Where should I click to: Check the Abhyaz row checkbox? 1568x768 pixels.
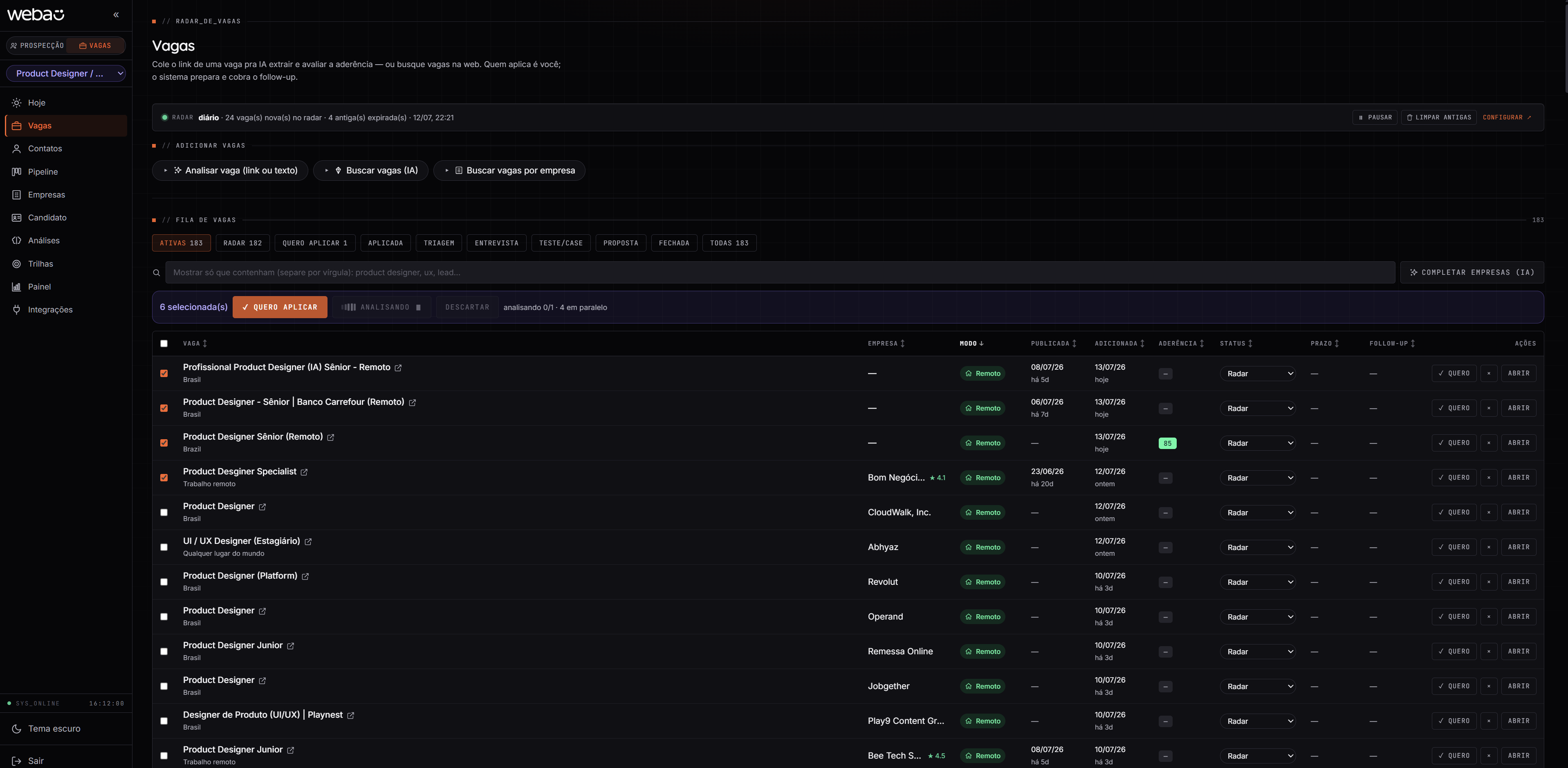point(164,547)
